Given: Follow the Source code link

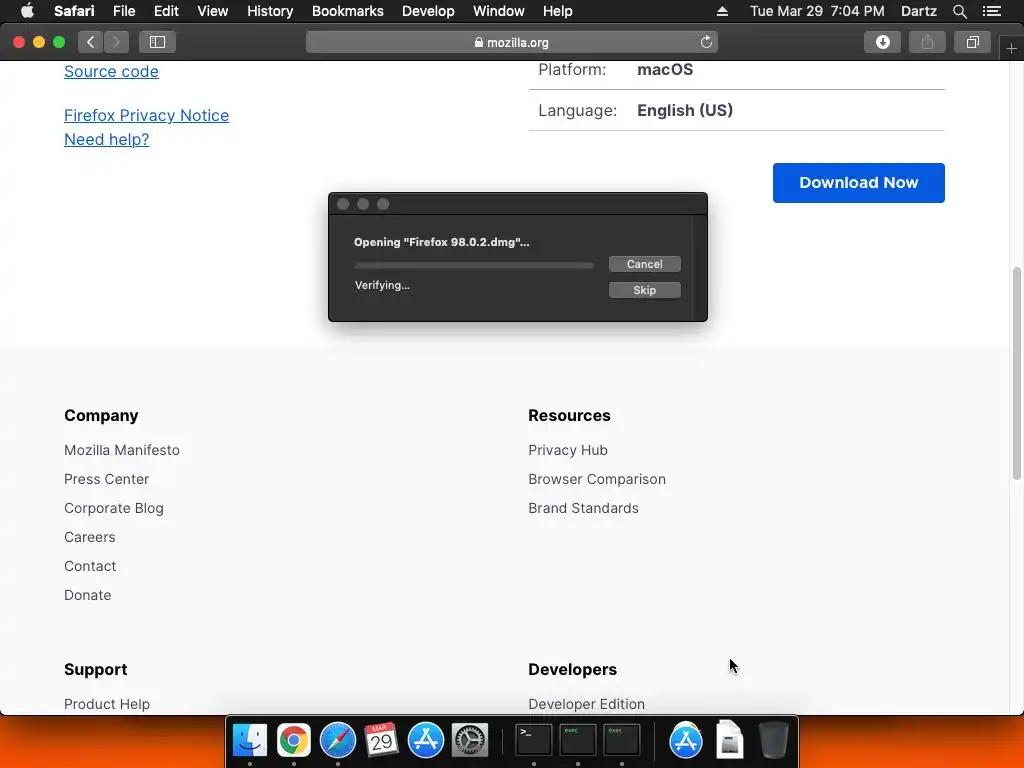Looking at the screenshot, I should pos(111,71).
